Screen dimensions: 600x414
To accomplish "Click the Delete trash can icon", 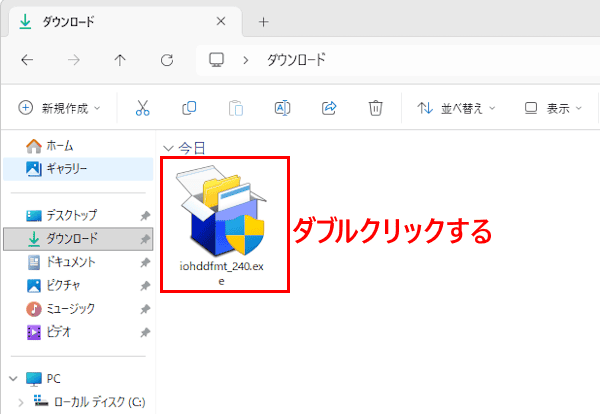I will (x=375, y=108).
